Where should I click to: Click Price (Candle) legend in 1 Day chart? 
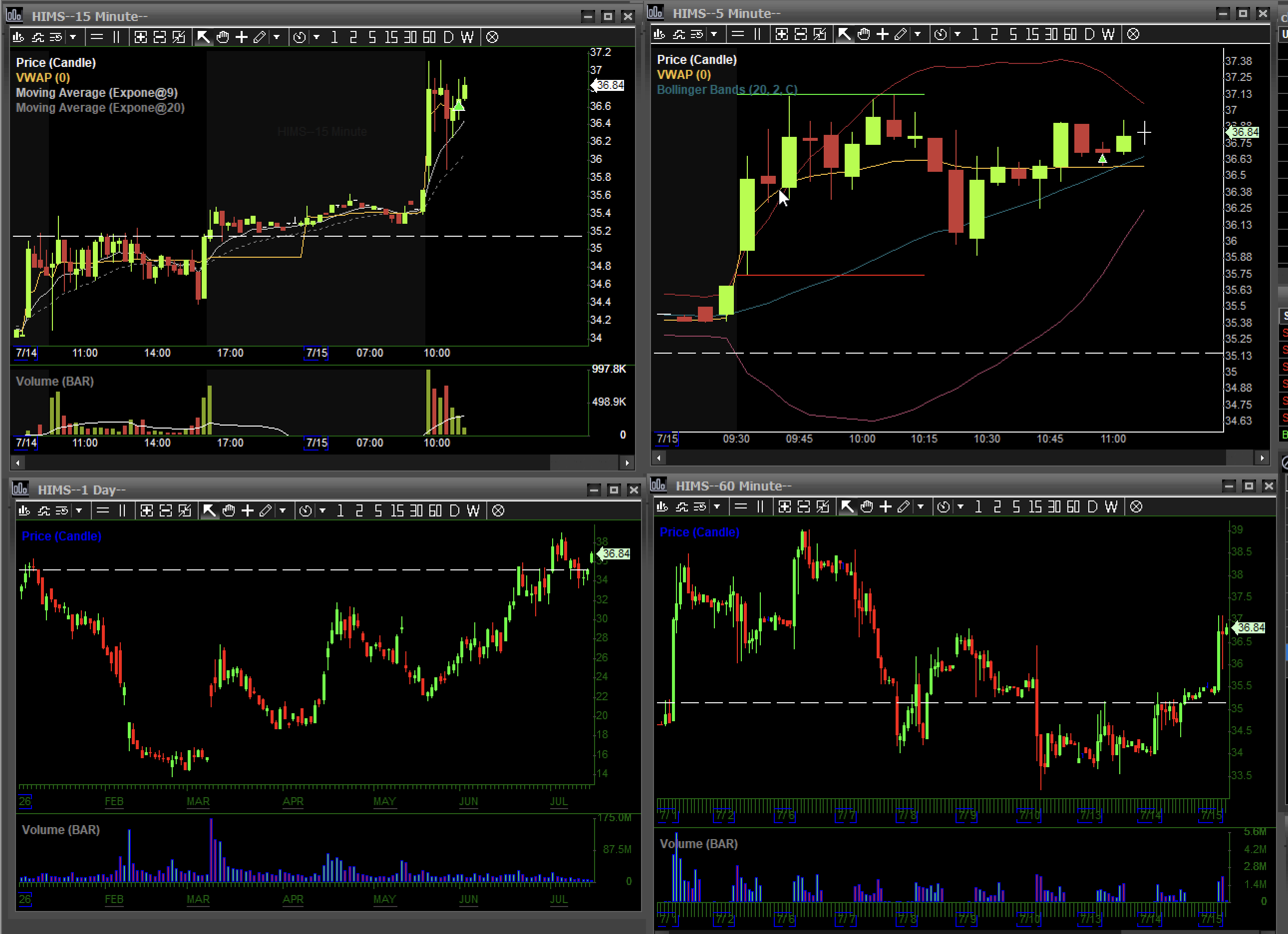pyautogui.click(x=61, y=536)
